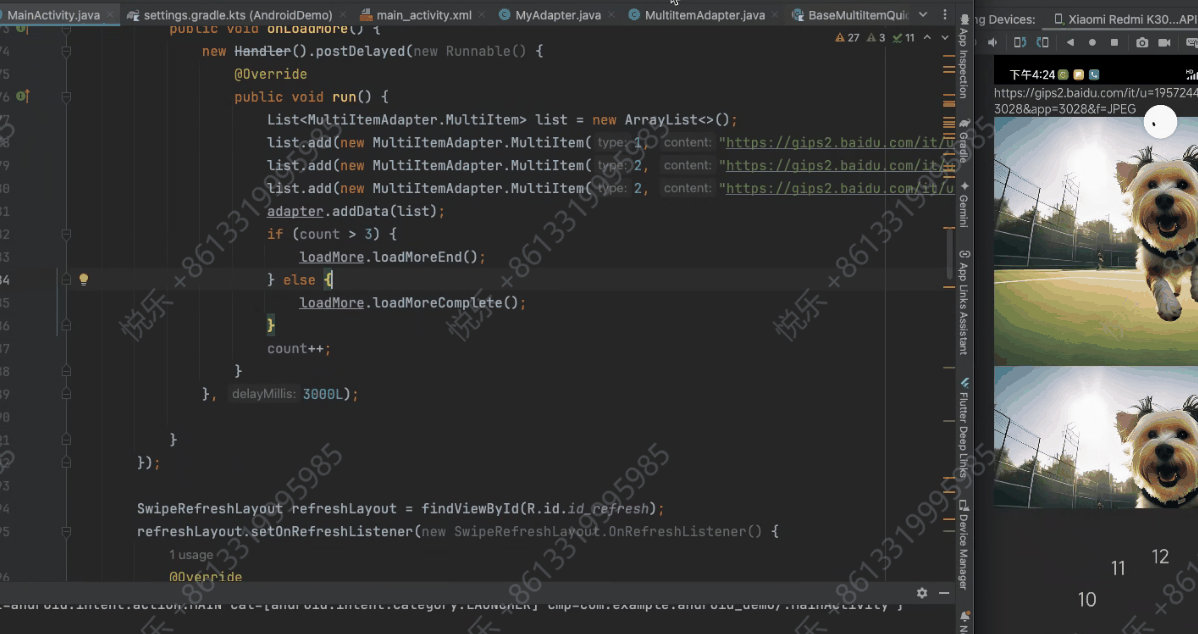The width and height of the screenshot is (1198, 634).
Task: Click the '1 usage' inlay hint
Action: [x=191, y=555]
